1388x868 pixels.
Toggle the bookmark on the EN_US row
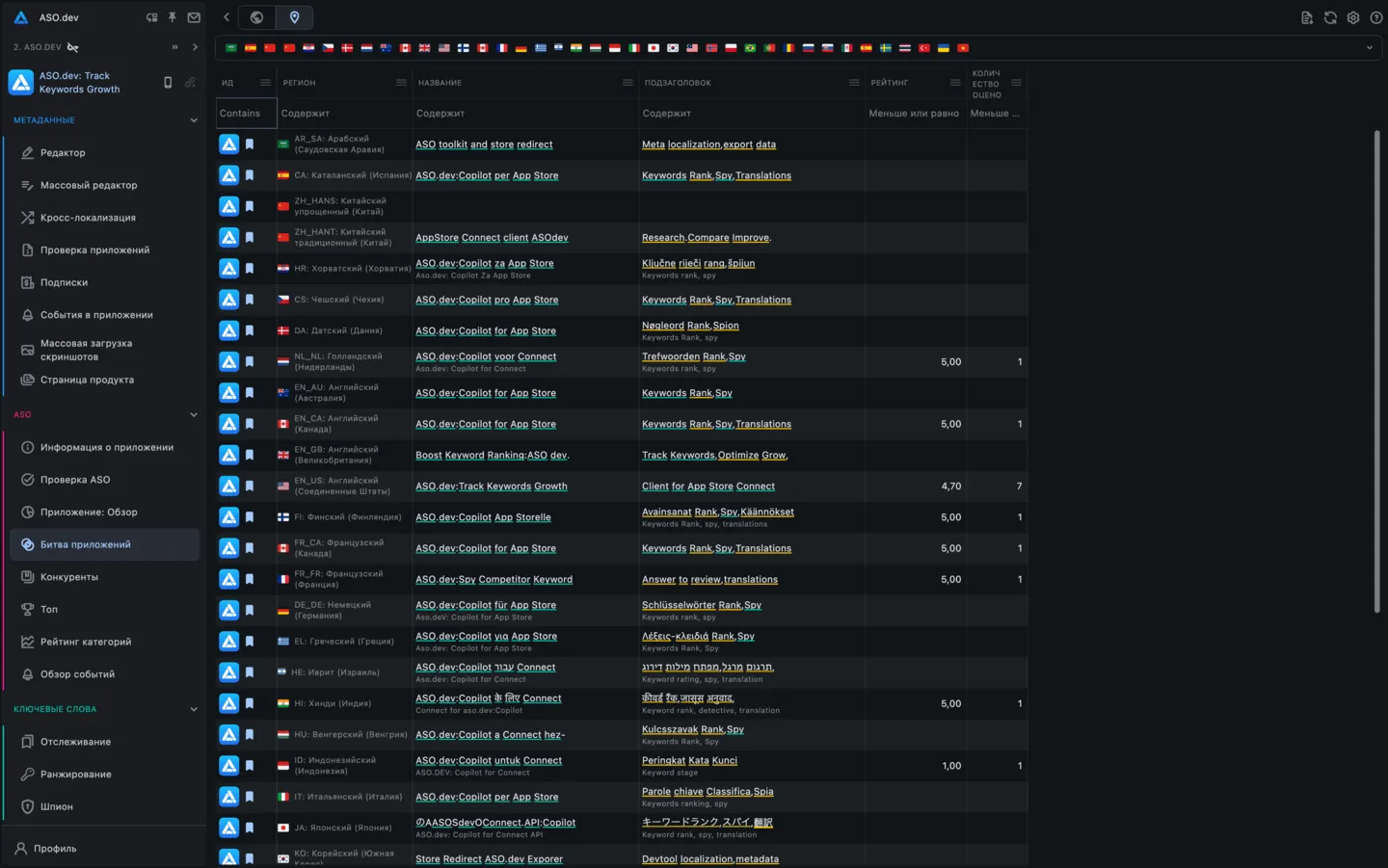[x=250, y=487]
